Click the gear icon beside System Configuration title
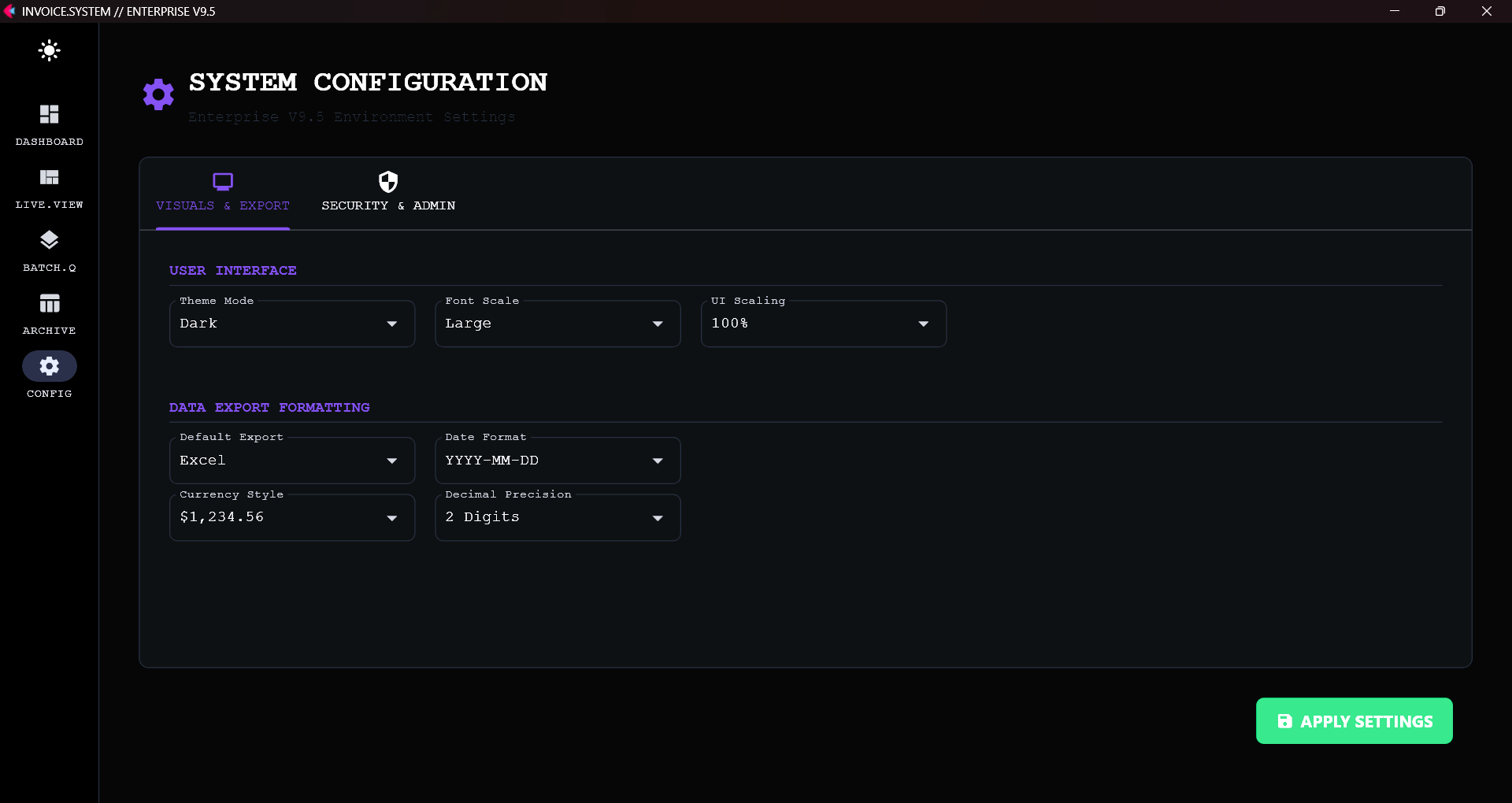 point(157,94)
